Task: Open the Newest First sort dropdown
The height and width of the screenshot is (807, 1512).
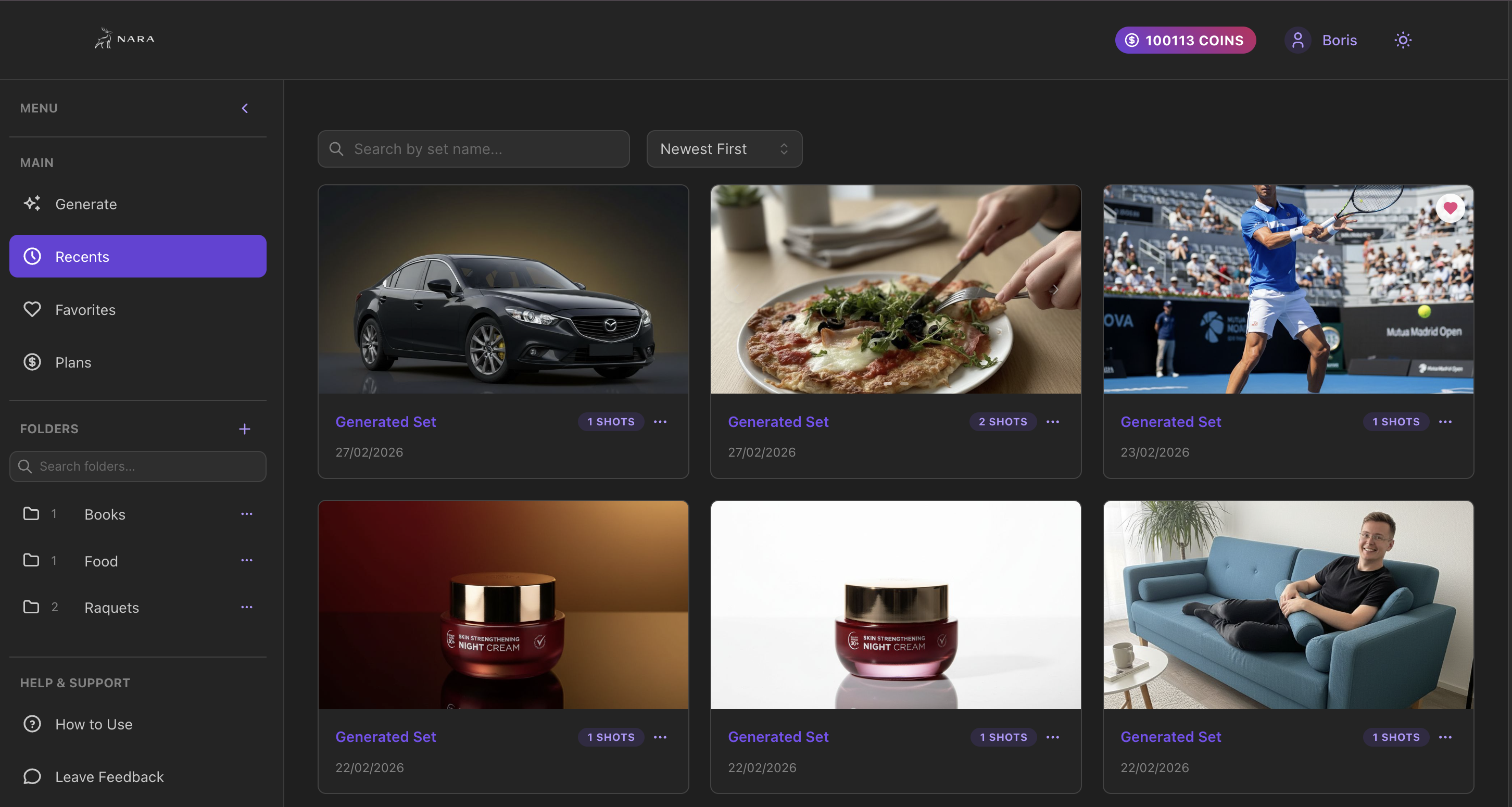Action: [x=724, y=149]
